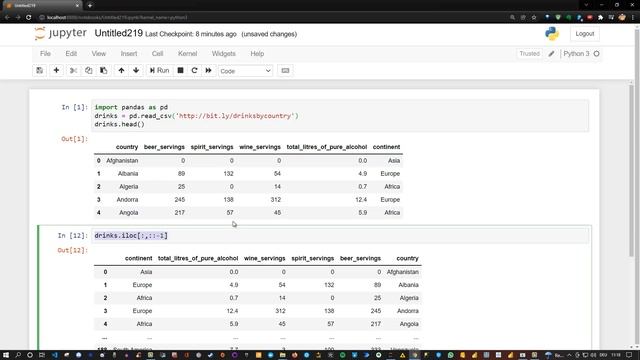Click 'total_litres_of_pure_alcohol' header in reversed table

coord(198,258)
